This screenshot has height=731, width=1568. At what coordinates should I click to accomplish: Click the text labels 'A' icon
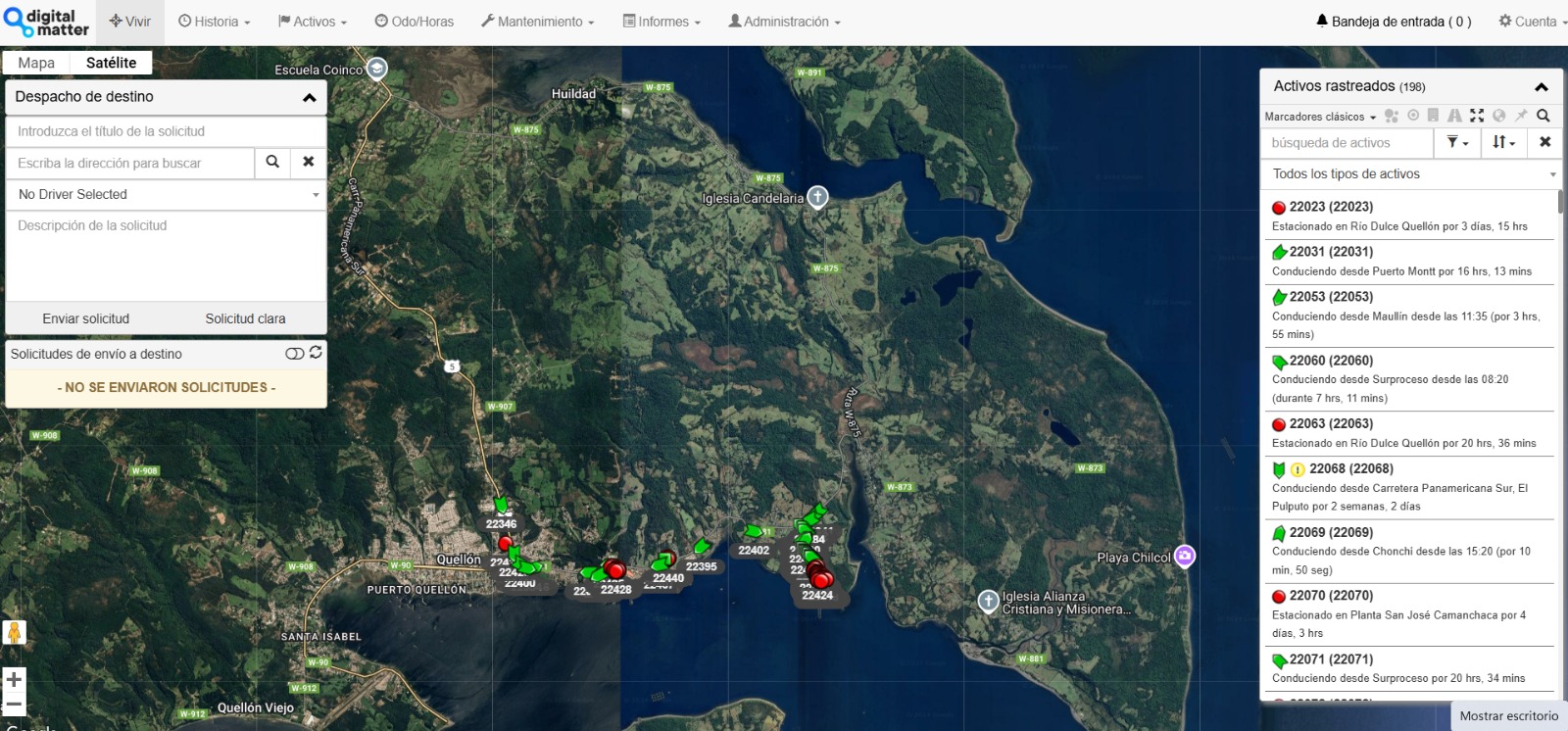1454,116
